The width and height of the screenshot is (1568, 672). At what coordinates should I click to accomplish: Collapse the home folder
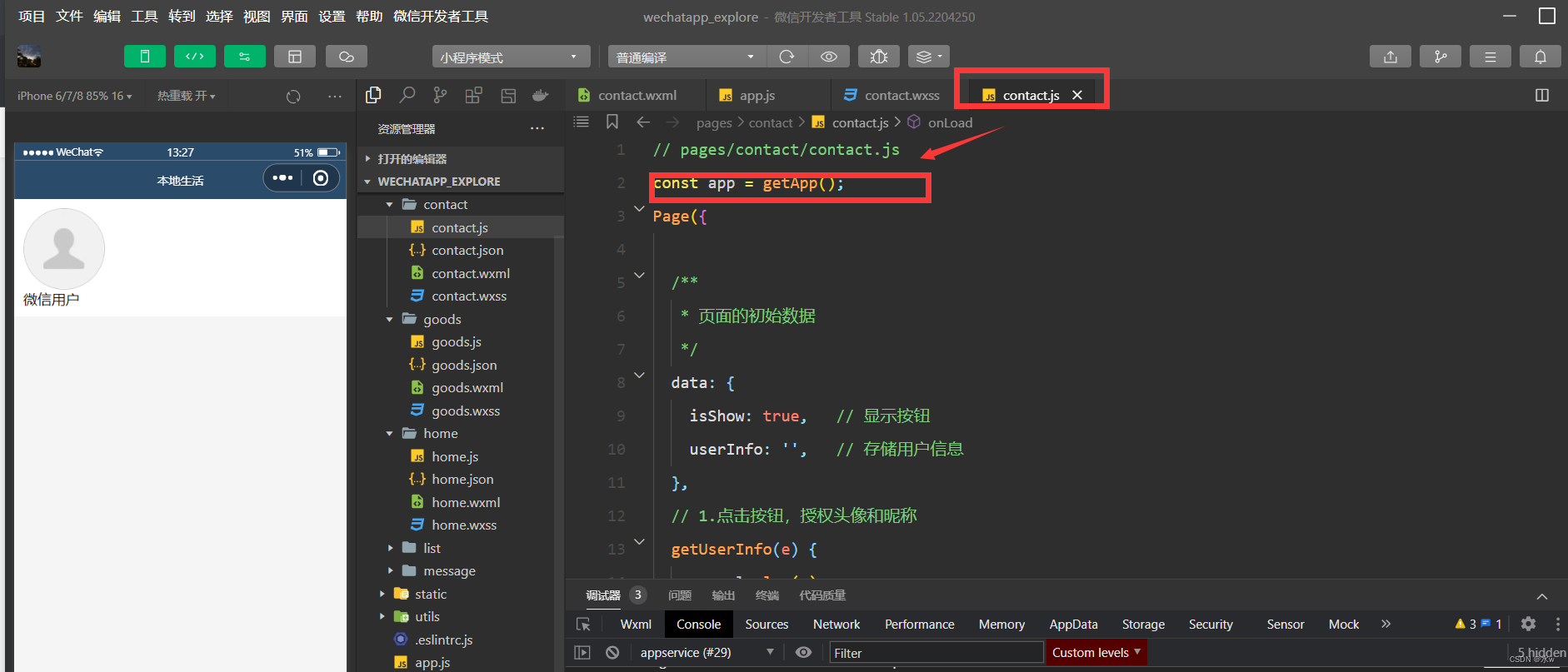(461, 433)
